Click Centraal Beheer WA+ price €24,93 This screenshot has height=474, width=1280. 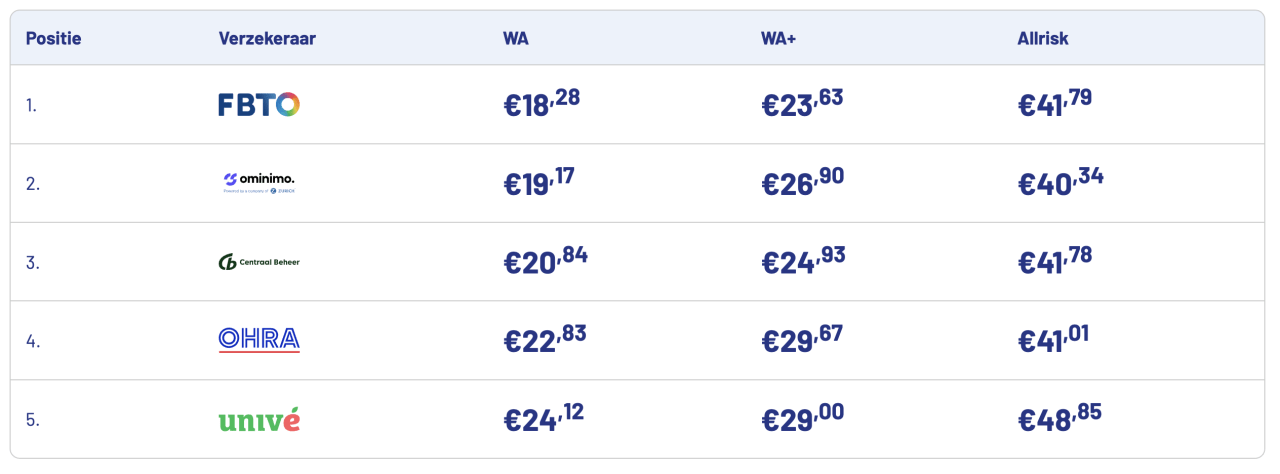[x=803, y=261]
